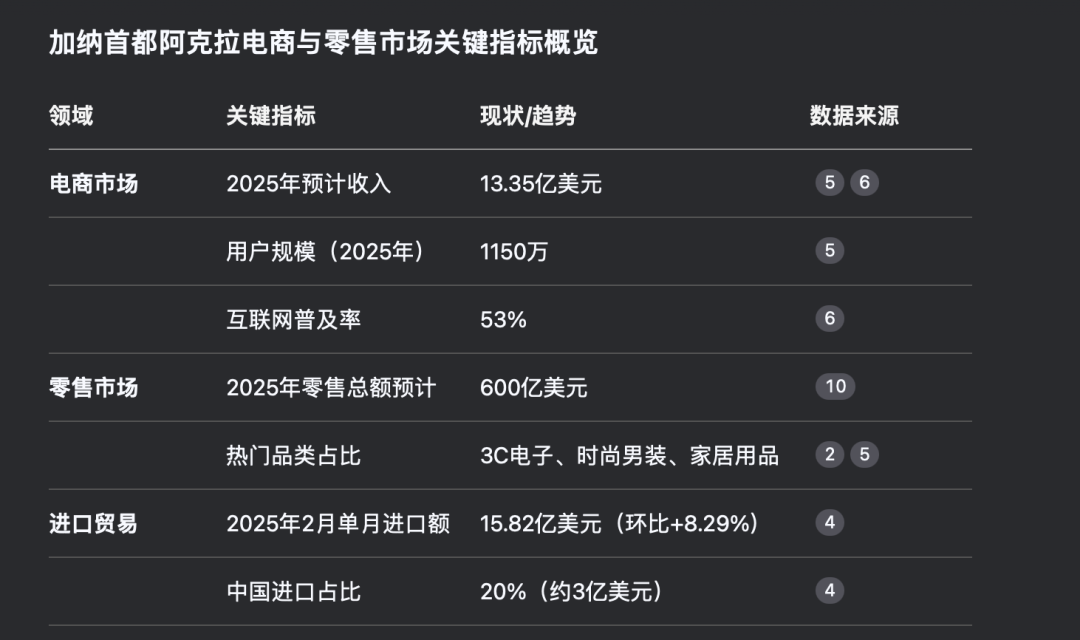
Task: Open citation 2 in 热门品类占比 row
Action: (x=829, y=455)
